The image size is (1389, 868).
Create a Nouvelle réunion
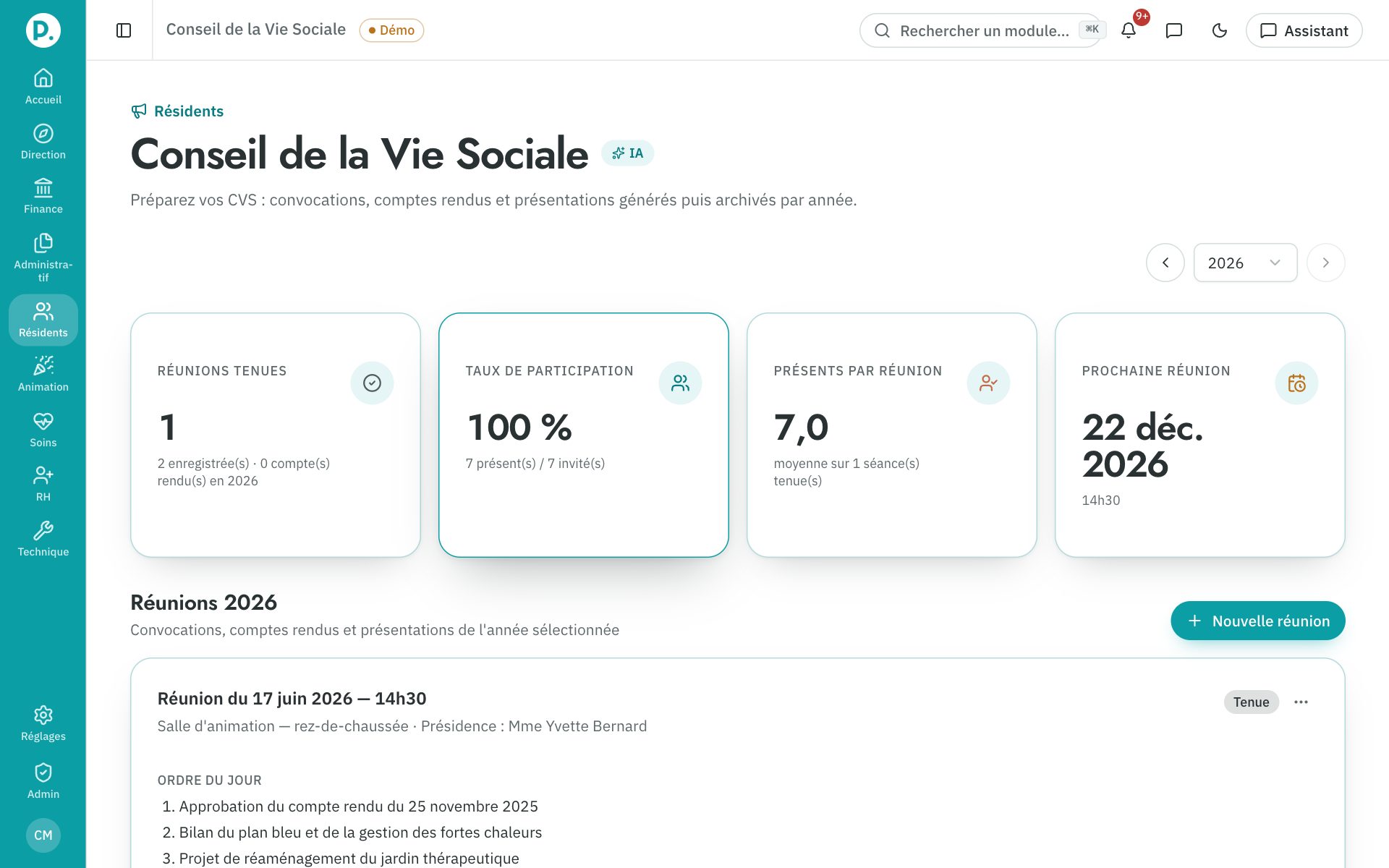click(x=1257, y=621)
